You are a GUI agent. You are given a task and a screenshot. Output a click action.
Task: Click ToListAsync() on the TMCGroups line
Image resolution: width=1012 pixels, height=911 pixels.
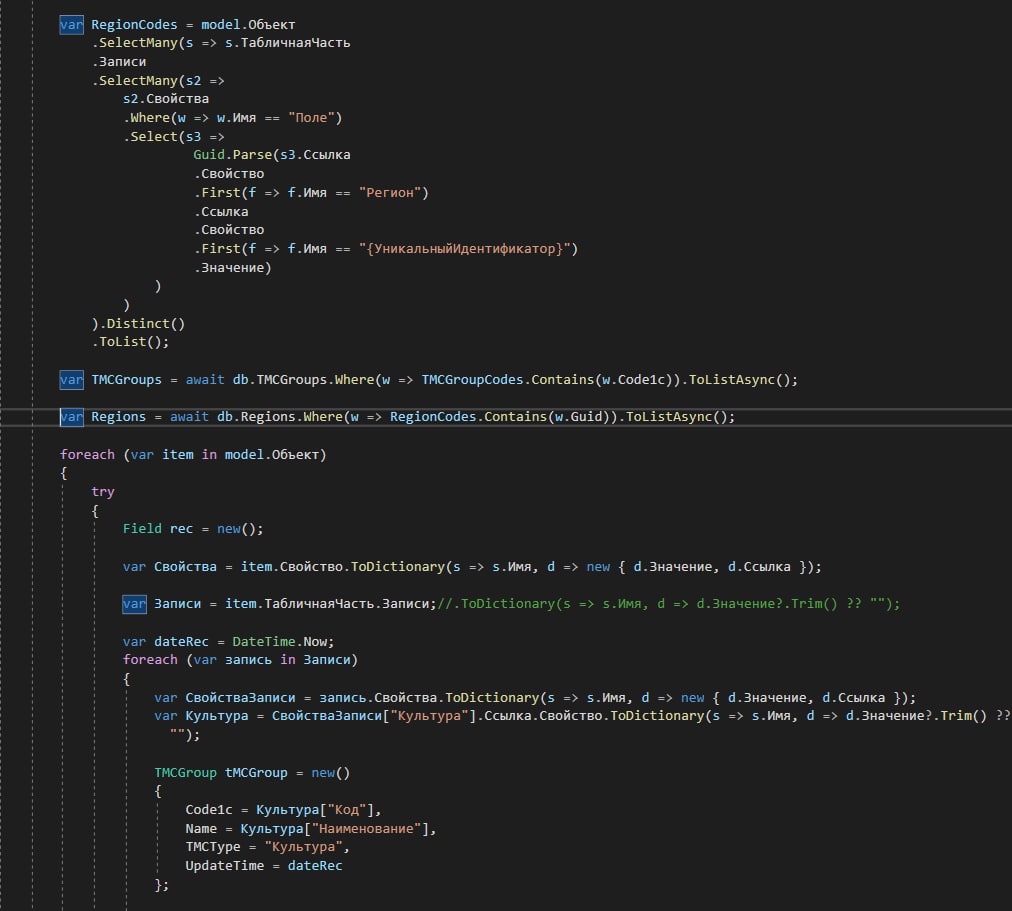[x=740, y=380]
